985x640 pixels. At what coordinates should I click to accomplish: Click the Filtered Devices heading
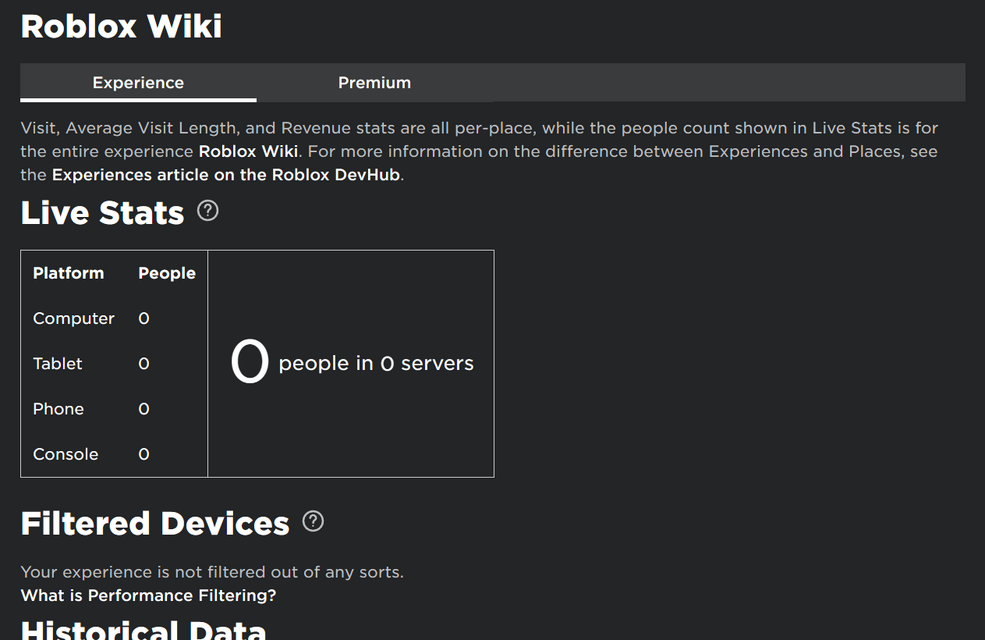pos(155,523)
